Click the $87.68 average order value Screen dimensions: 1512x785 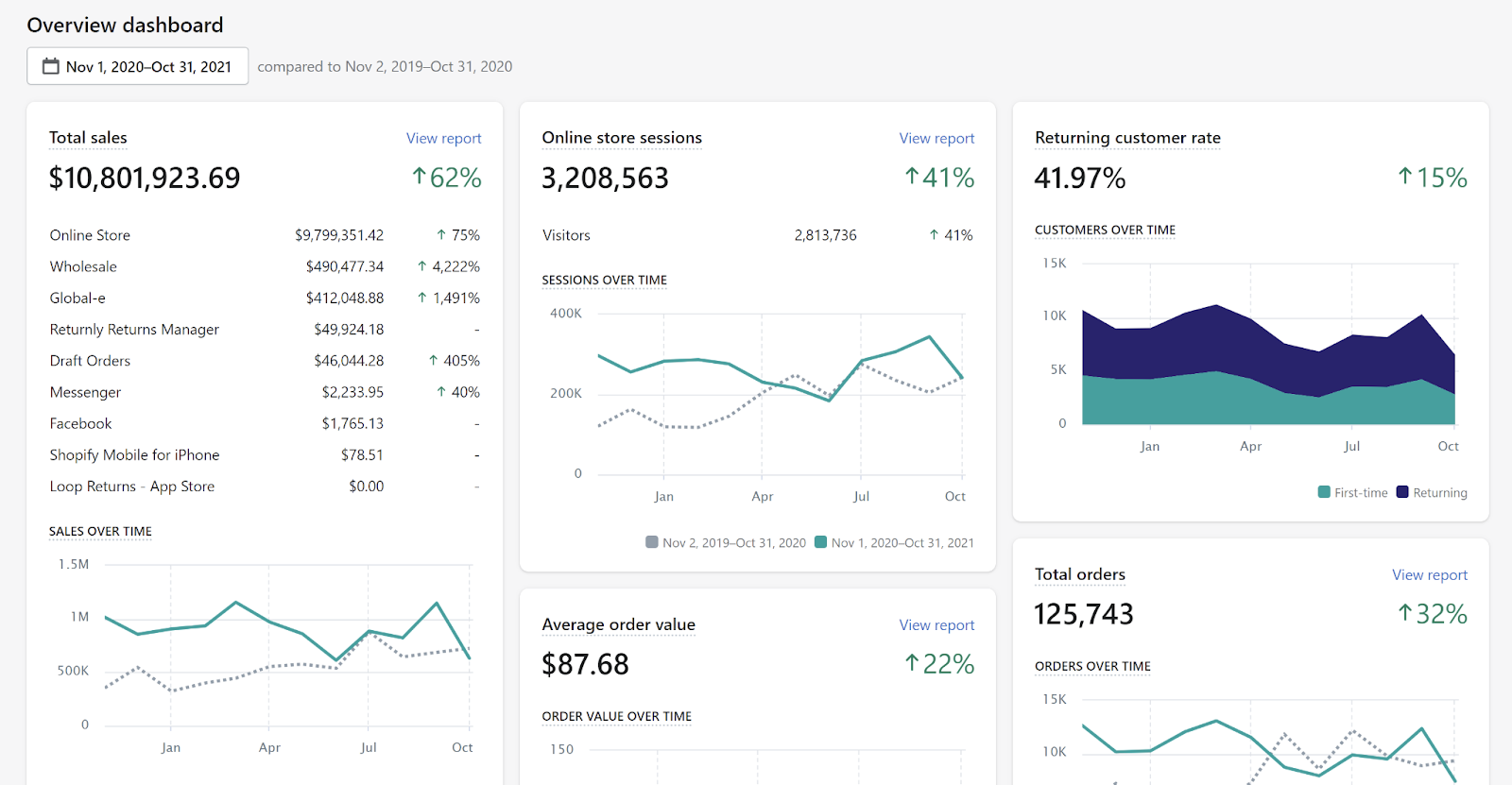click(585, 664)
